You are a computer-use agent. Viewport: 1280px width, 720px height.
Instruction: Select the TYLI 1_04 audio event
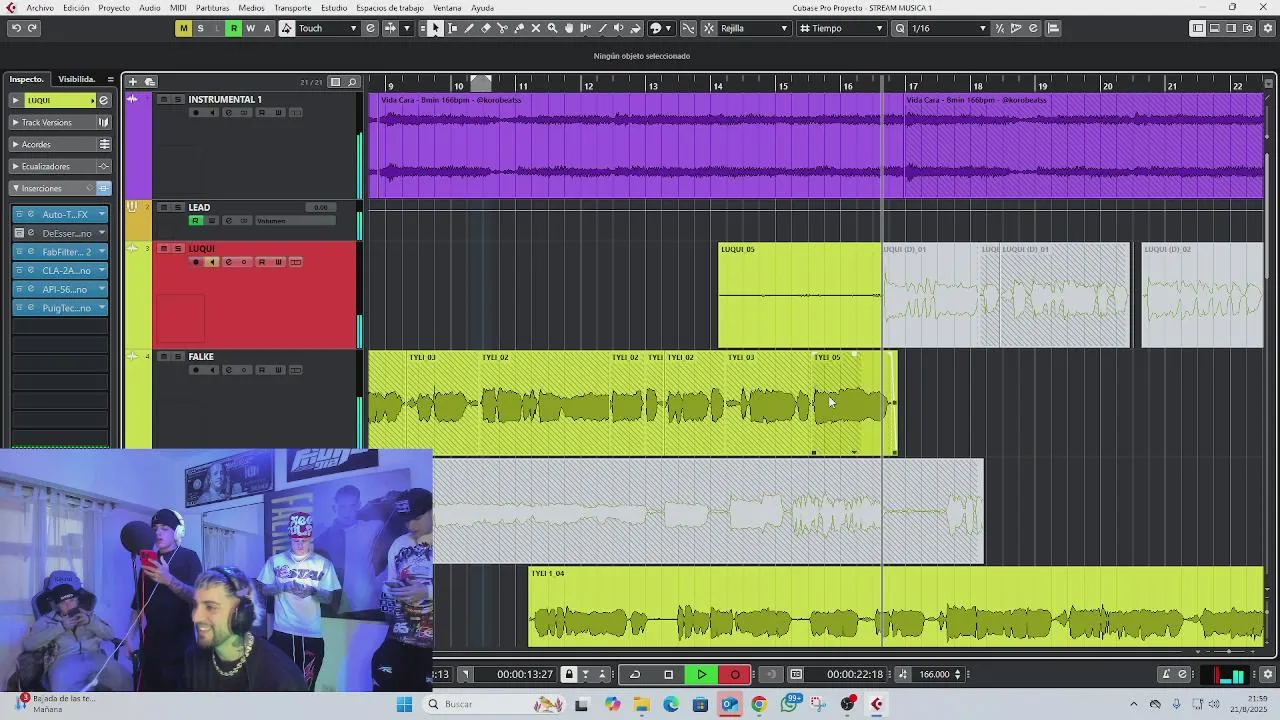coord(895,606)
